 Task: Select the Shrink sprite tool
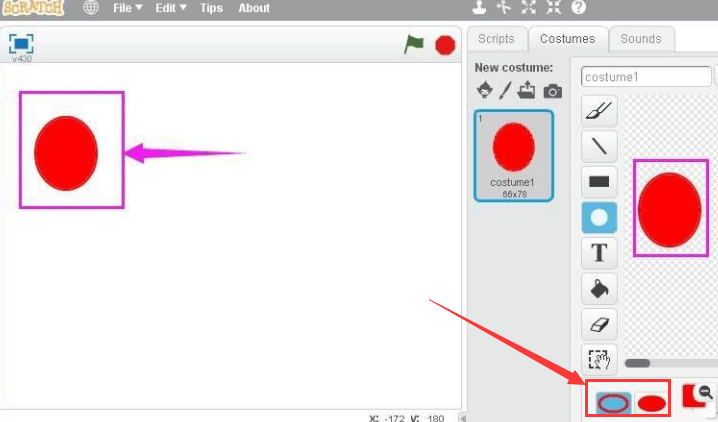(x=554, y=7)
